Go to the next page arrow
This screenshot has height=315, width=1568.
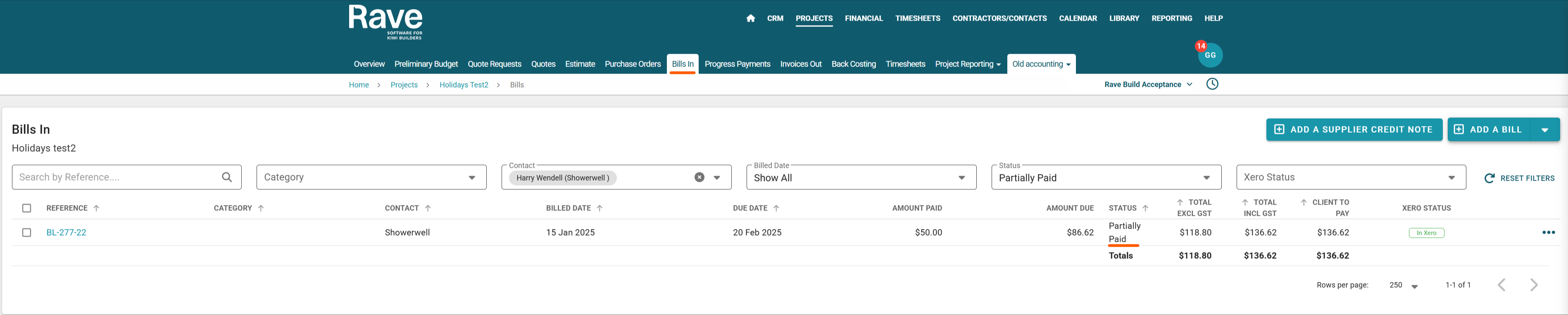(x=1534, y=285)
